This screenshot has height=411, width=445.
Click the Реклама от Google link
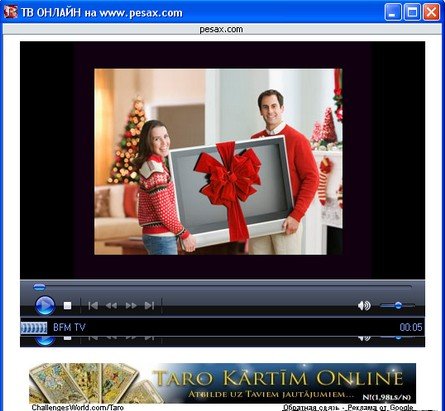pyautogui.click(x=380, y=407)
